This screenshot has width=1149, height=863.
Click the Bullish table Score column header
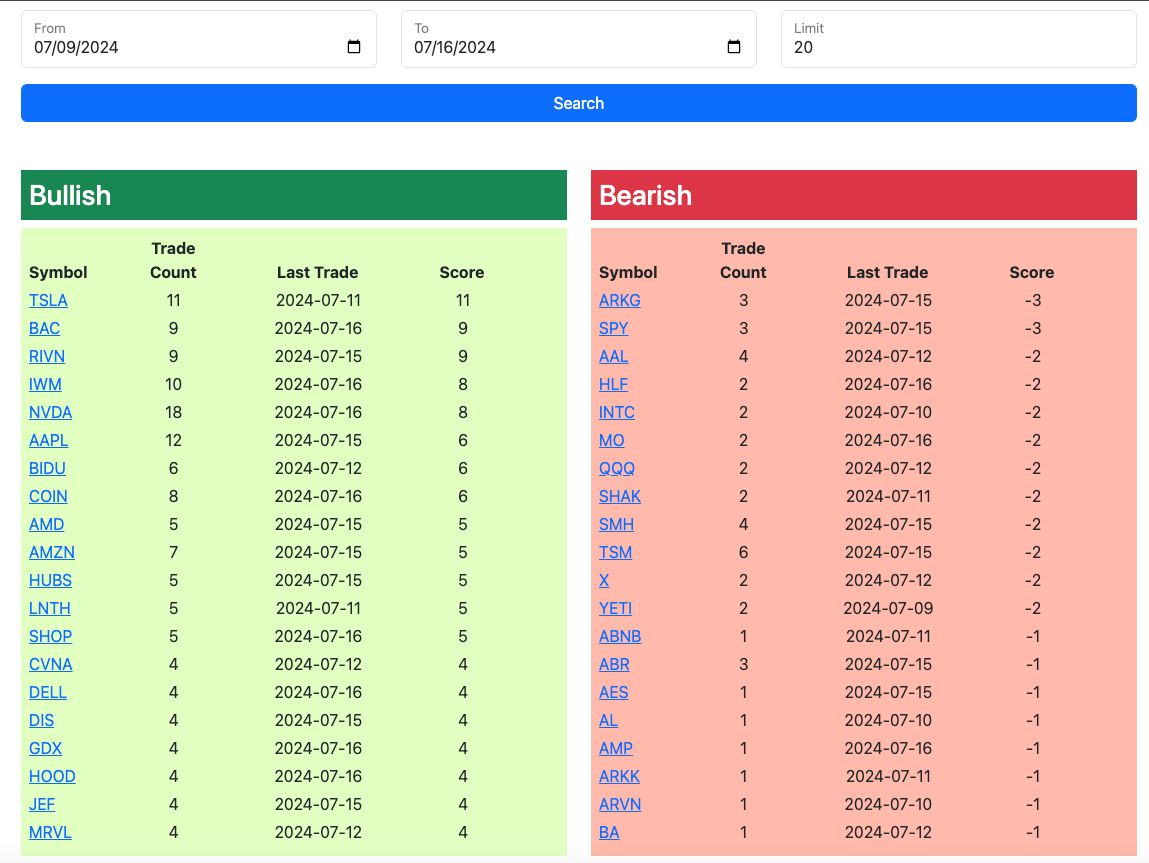462,273
